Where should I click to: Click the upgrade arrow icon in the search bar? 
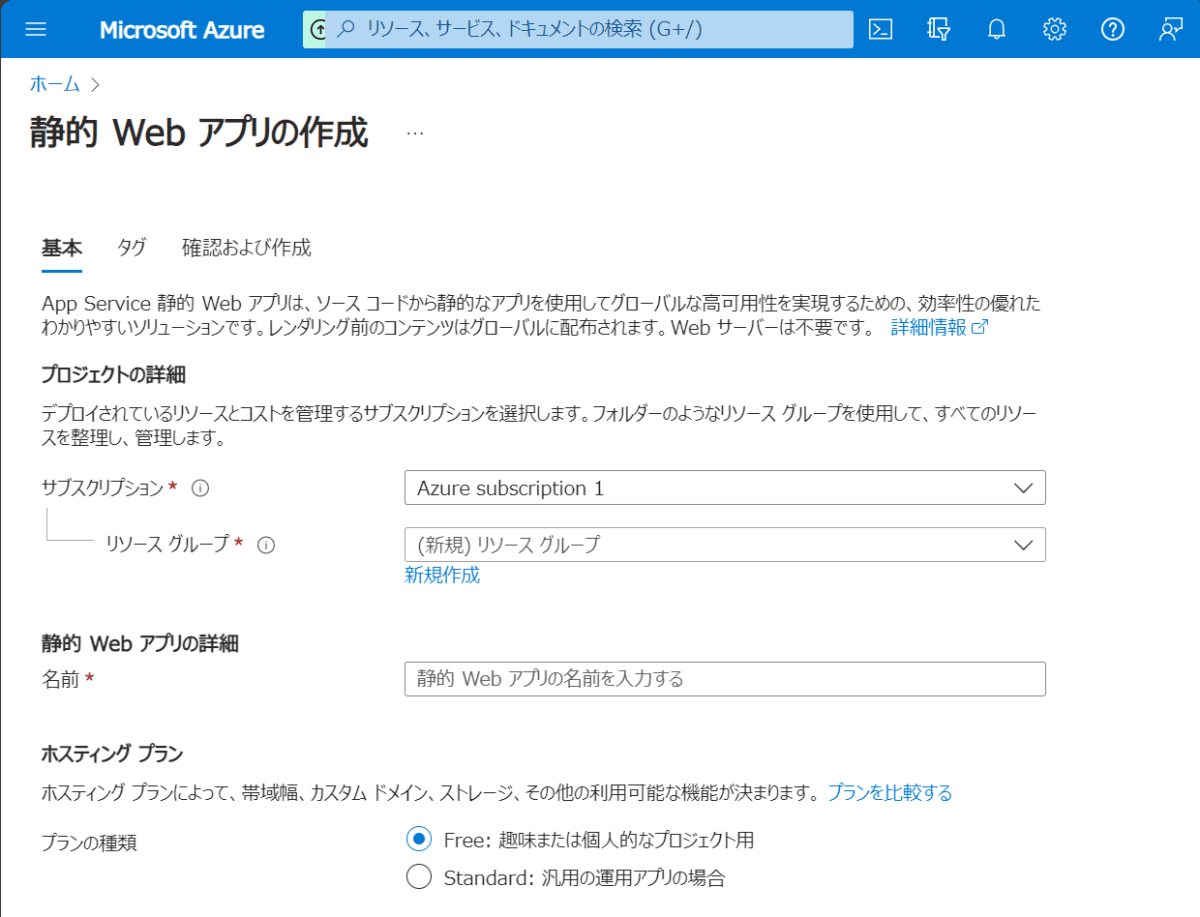(x=318, y=30)
